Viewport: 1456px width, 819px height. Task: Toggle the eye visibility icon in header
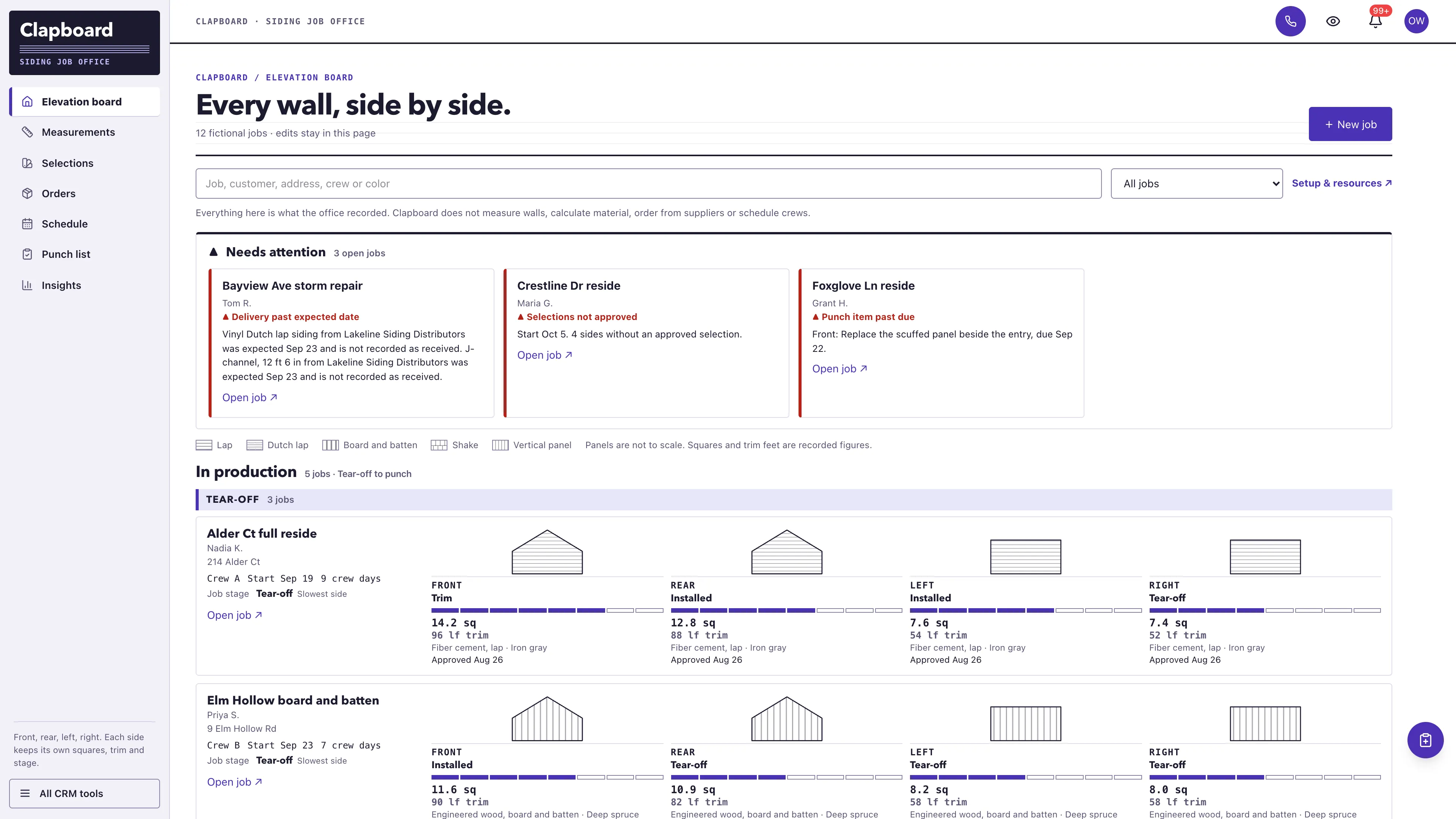[1333, 22]
